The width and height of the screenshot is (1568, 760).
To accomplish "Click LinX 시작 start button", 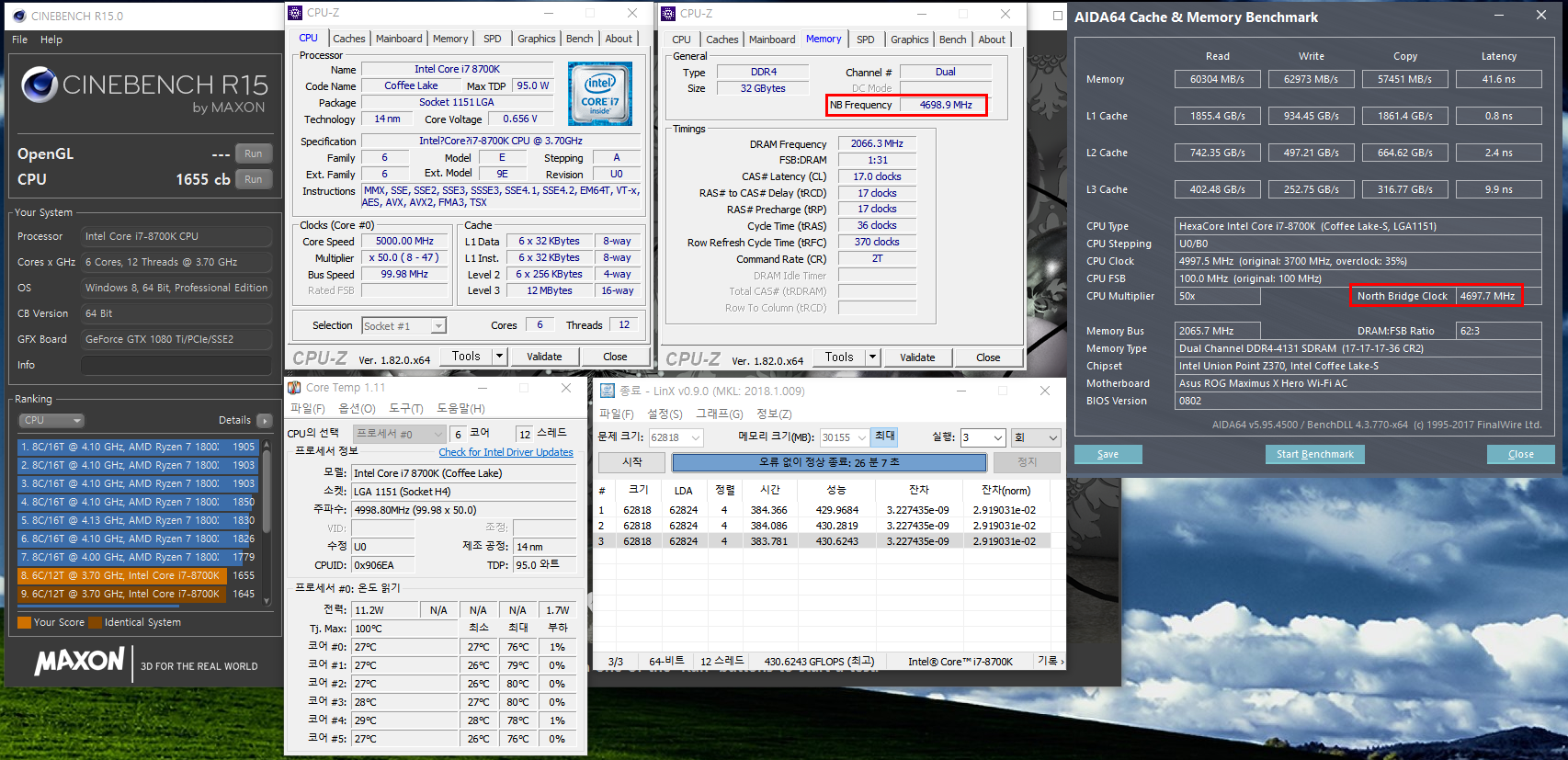I will [632, 462].
